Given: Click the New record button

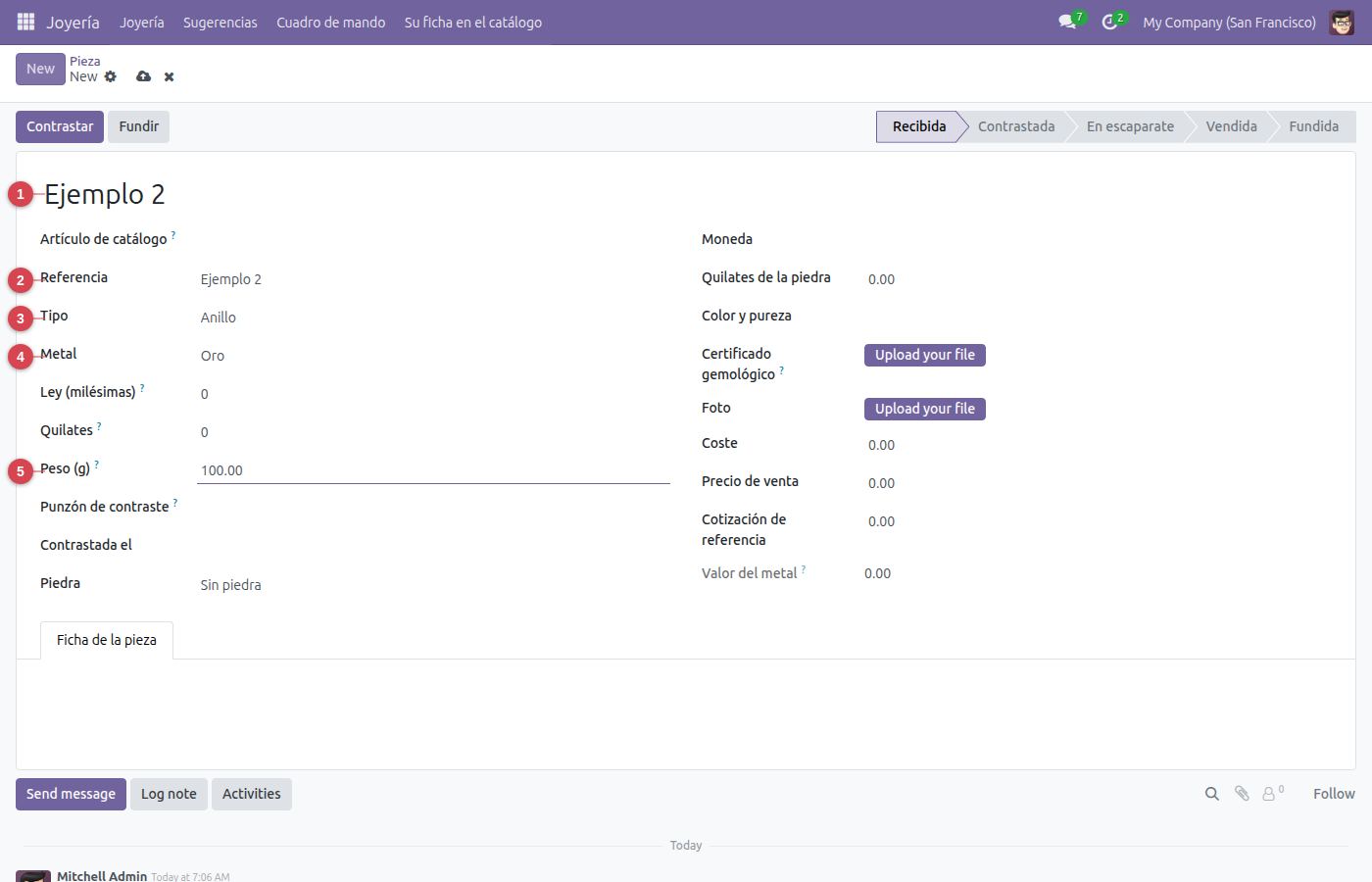Looking at the screenshot, I should pos(40,69).
